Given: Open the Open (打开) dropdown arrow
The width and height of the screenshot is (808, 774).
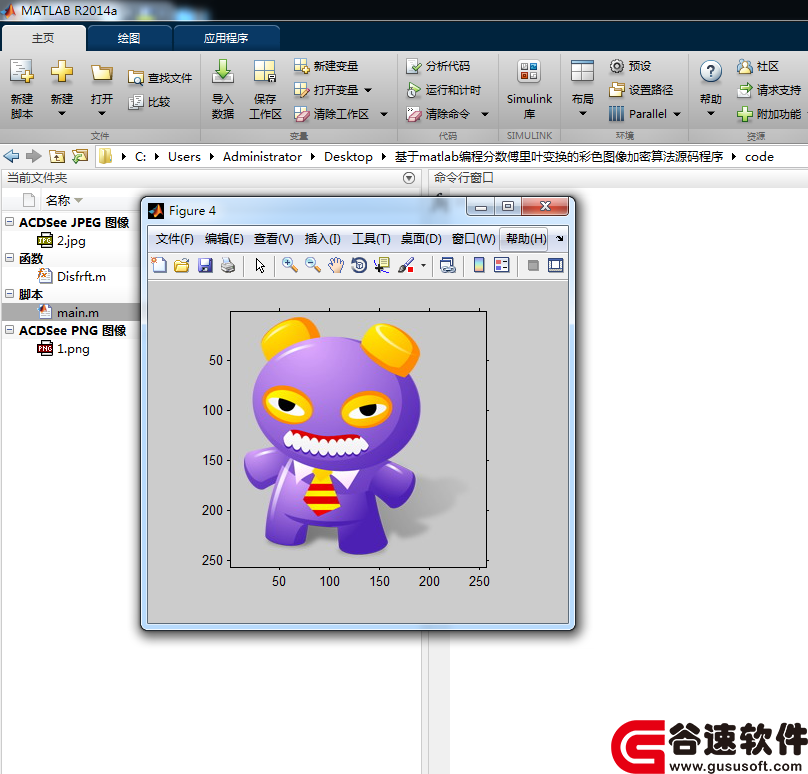Looking at the screenshot, I should point(102,113).
